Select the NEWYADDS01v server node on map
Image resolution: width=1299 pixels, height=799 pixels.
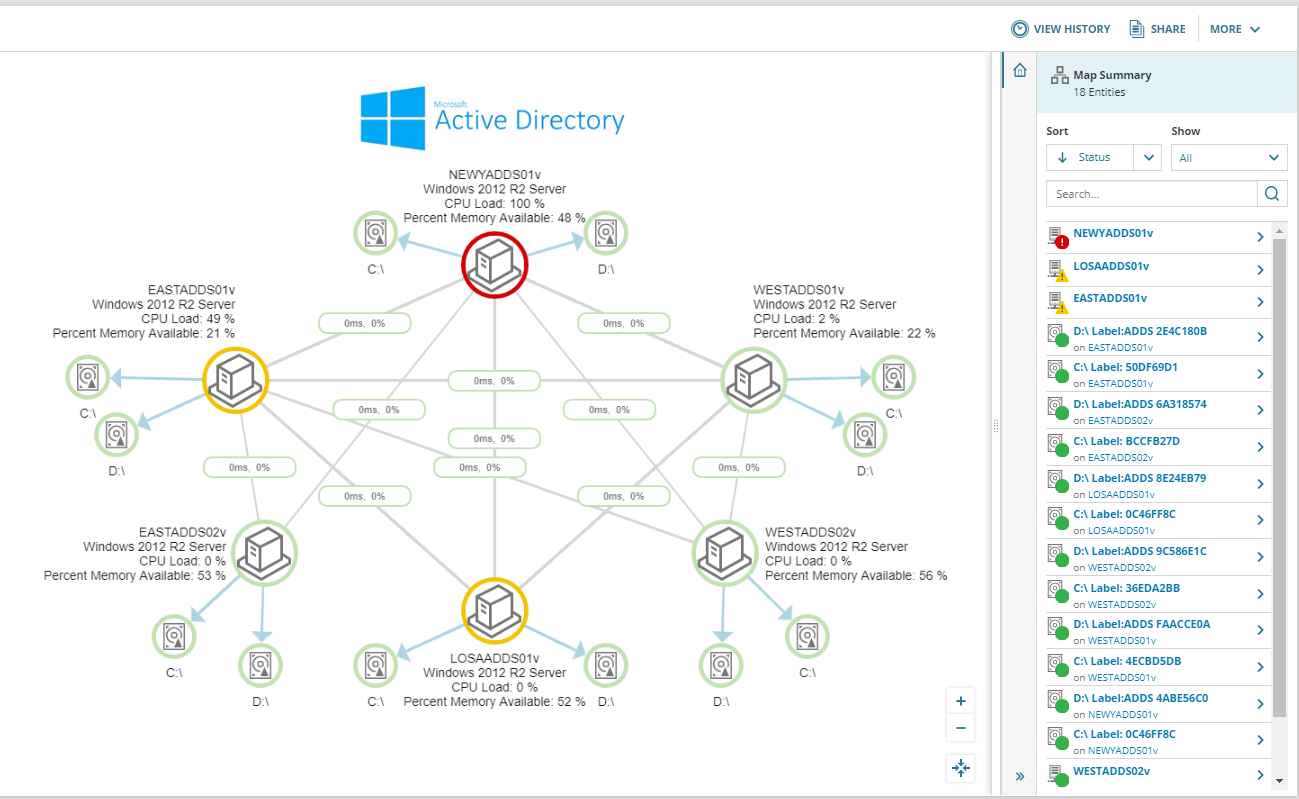pyautogui.click(x=494, y=264)
